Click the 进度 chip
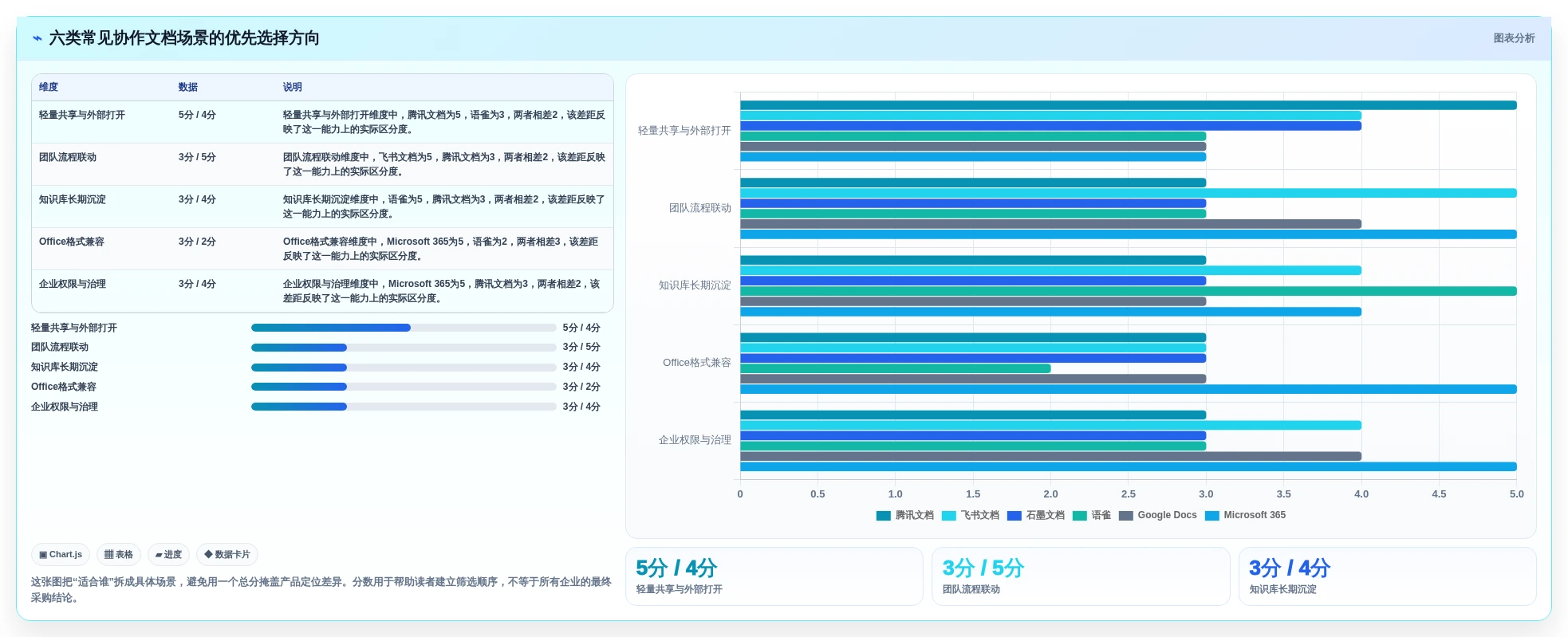 [168, 554]
